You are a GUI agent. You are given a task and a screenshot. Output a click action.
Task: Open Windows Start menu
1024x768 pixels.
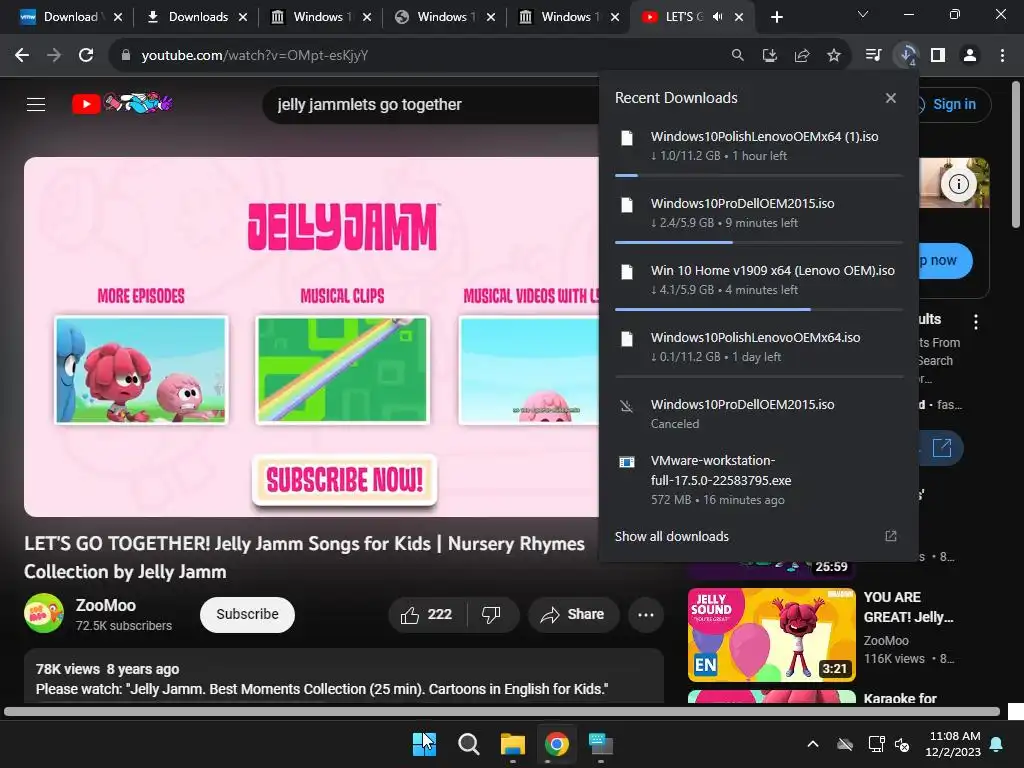424,744
